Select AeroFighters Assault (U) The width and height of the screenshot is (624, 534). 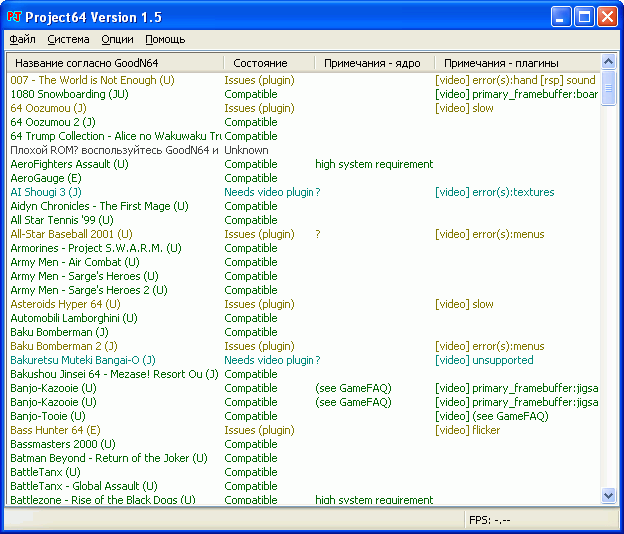69,164
